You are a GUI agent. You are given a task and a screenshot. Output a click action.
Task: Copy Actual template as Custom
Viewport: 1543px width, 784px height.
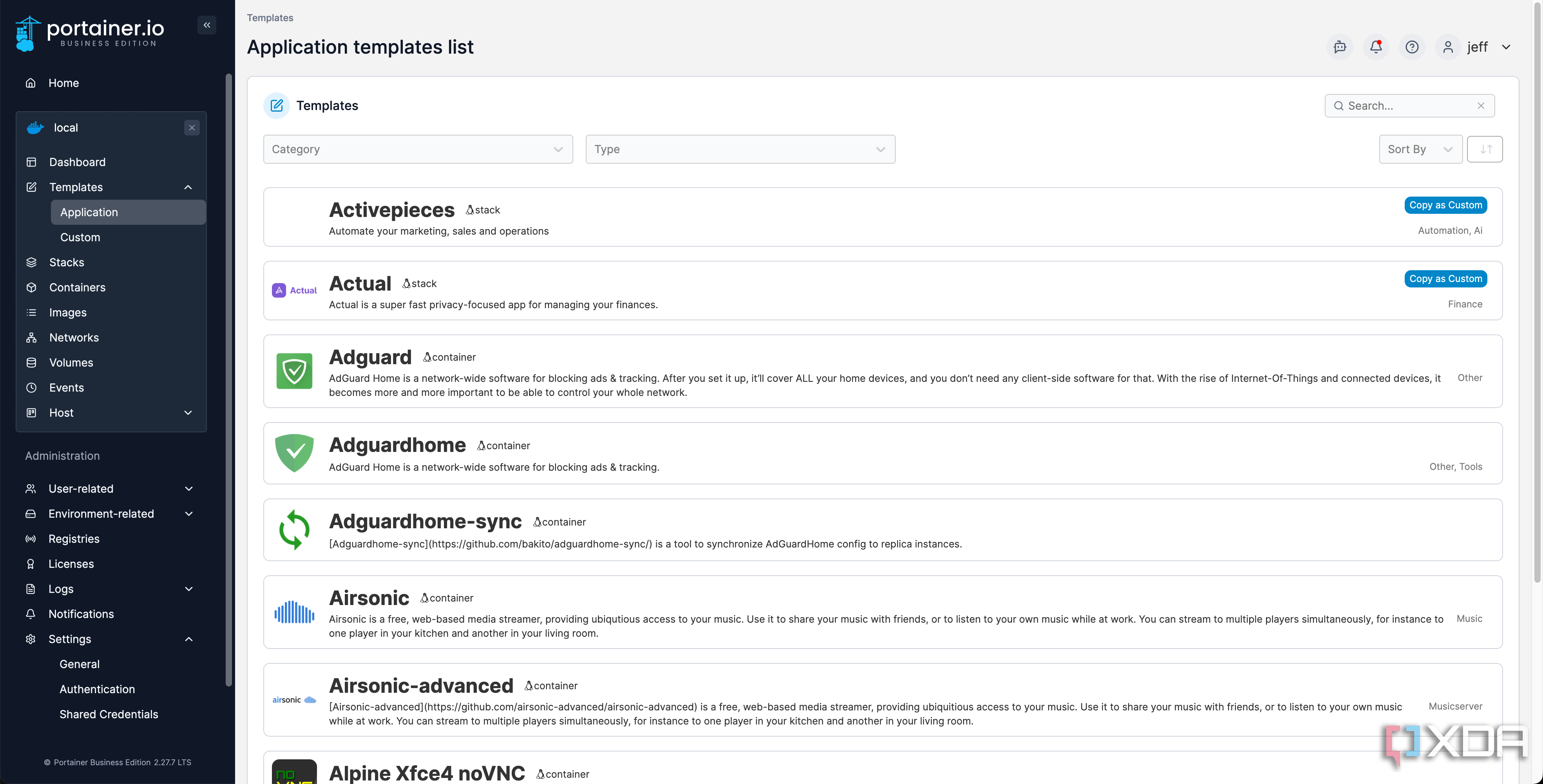tap(1445, 279)
